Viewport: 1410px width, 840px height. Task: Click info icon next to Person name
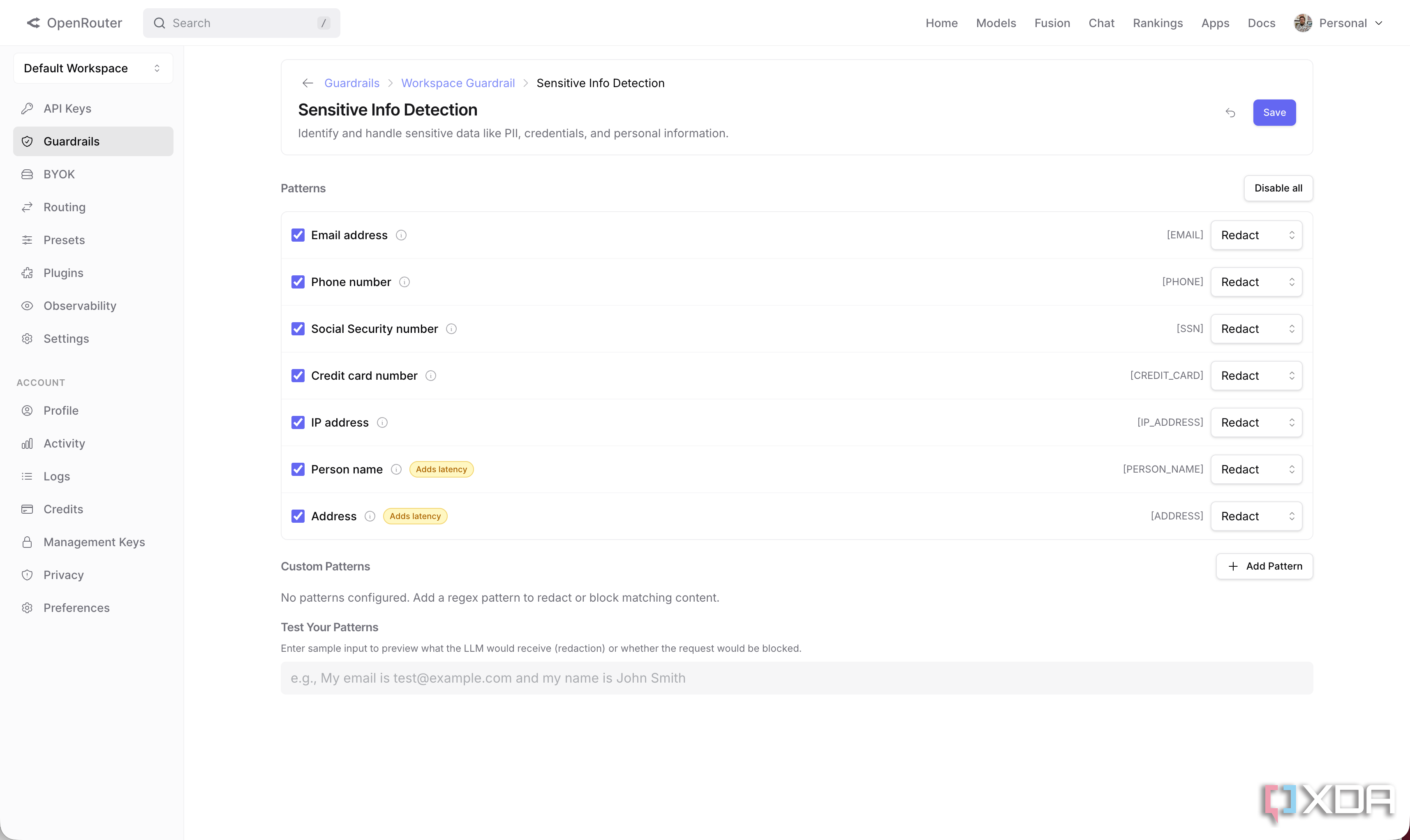[396, 469]
